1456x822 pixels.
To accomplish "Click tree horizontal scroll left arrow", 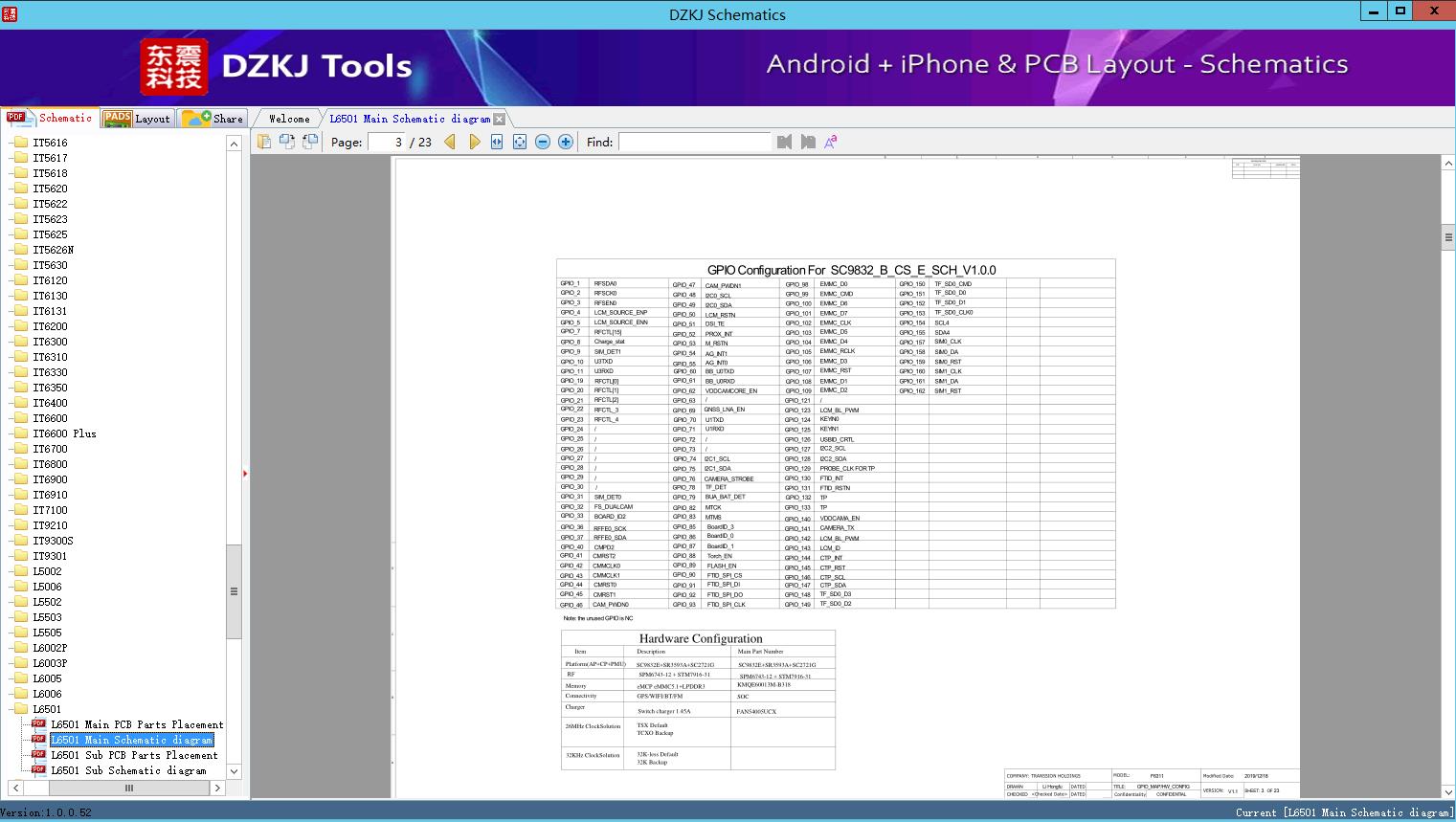I will (x=13, y=789).
